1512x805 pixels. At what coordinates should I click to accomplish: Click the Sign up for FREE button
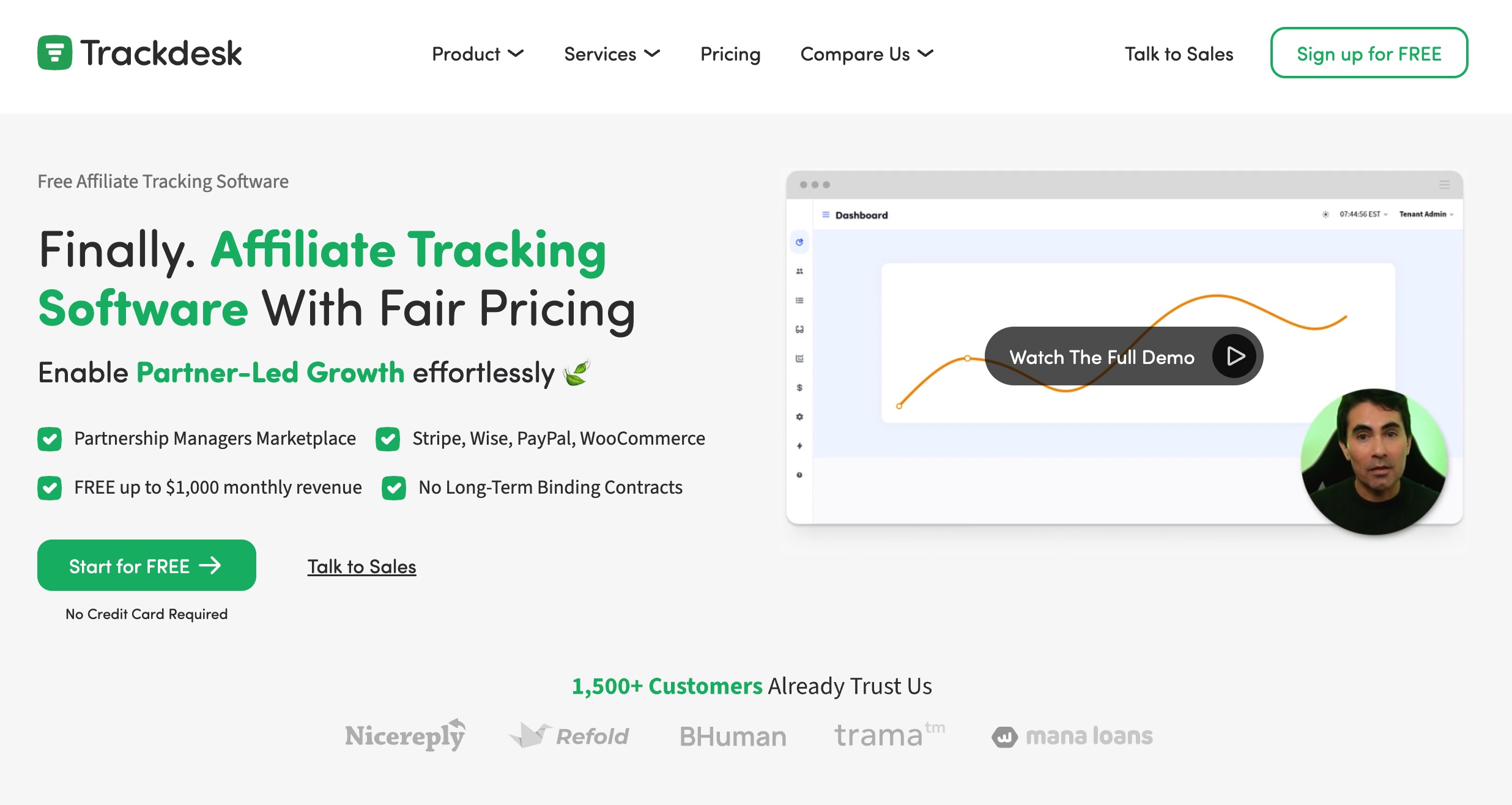pos(1369,53)
